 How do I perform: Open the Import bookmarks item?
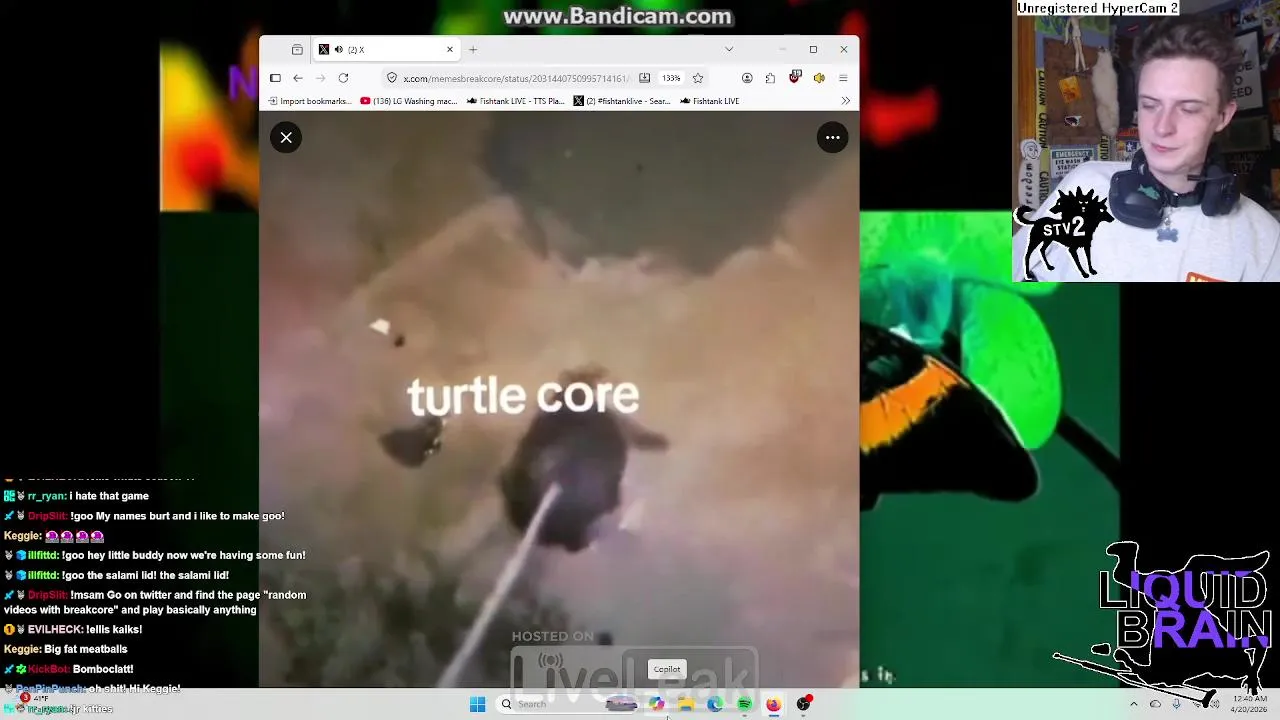309,101
